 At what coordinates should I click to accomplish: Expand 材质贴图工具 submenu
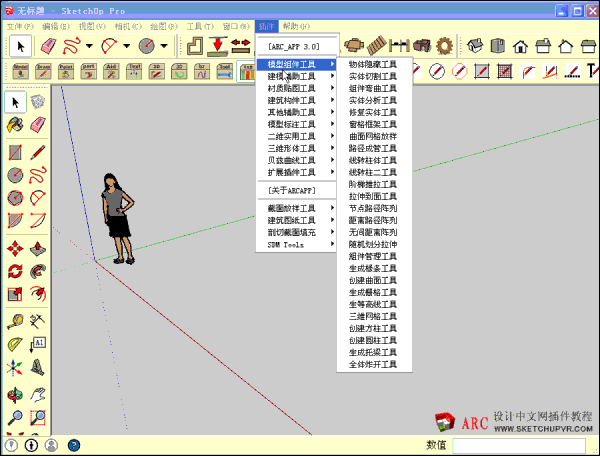coord(296,88)
